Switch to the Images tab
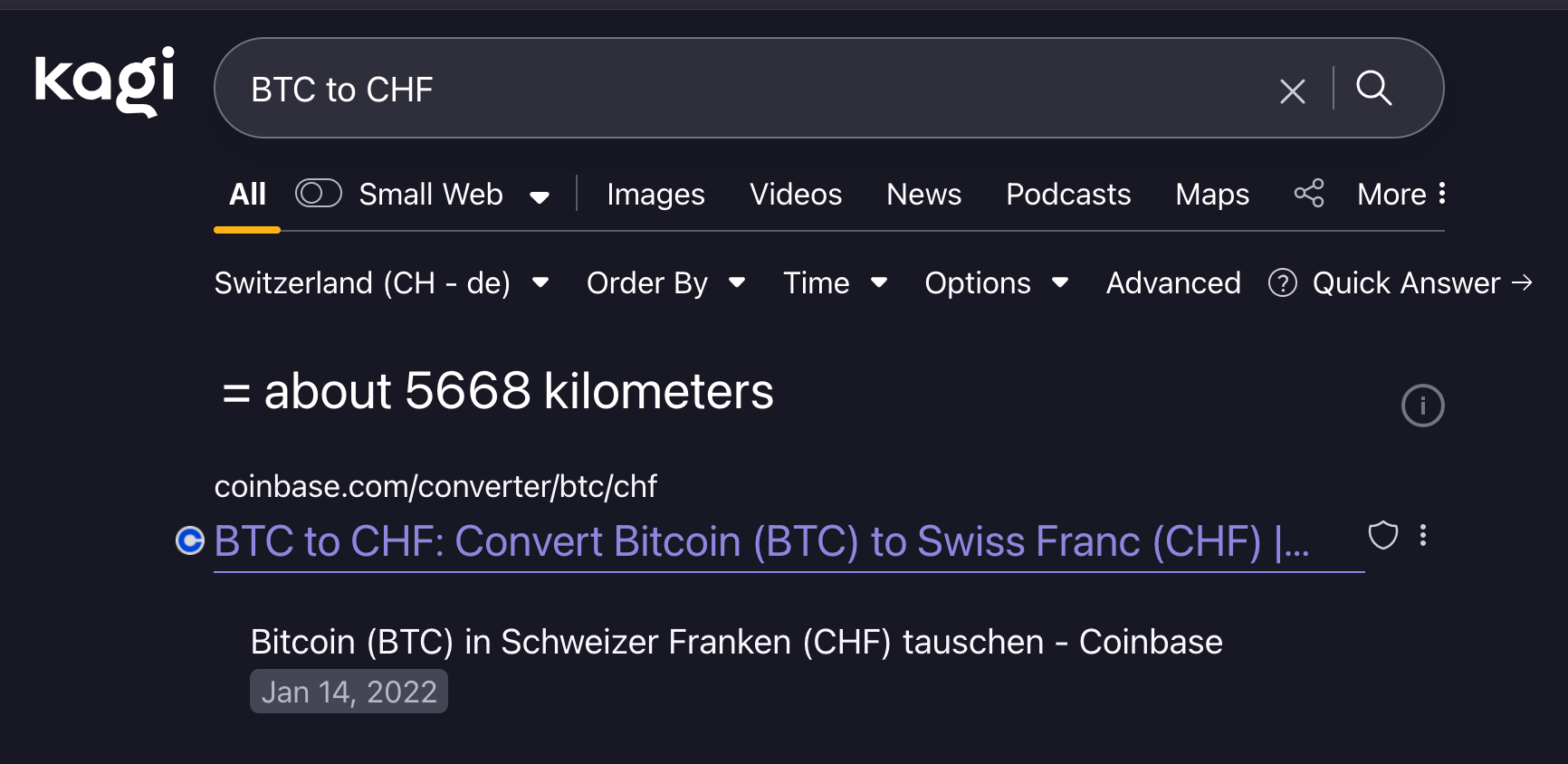This screenshot has width=1568, height=764. tap(655, 195)
